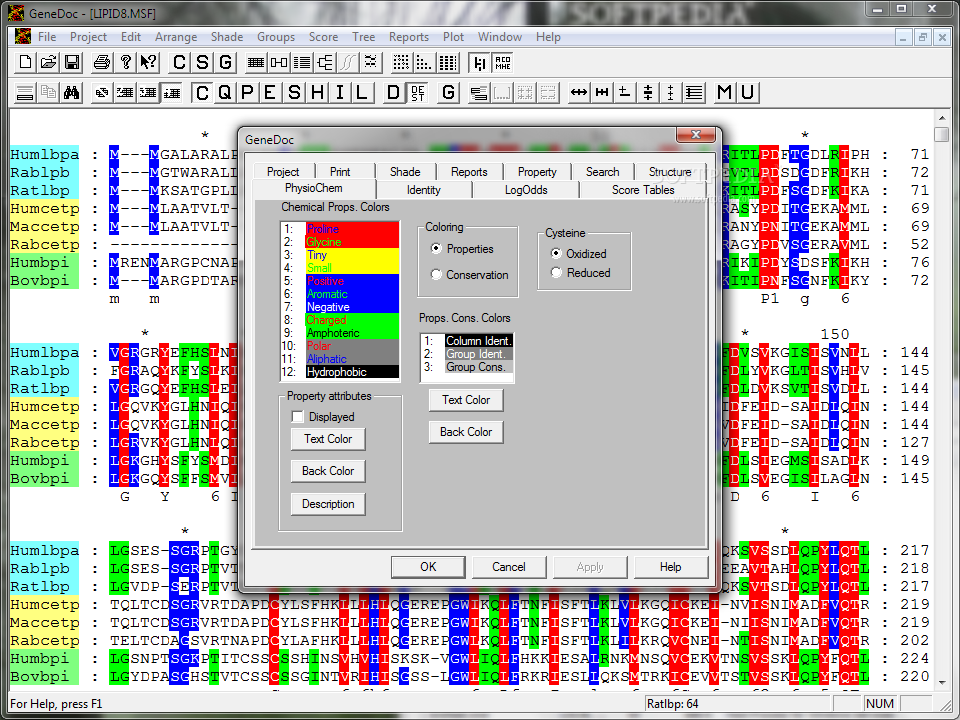This screenshot has width=960, height=720.
Task: Select the Oxidized cysteine radio button
Action: tap(556, 253)
